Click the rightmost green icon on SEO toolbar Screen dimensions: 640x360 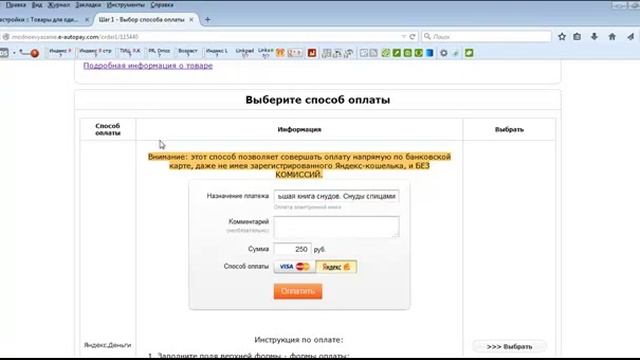point(469,53)
